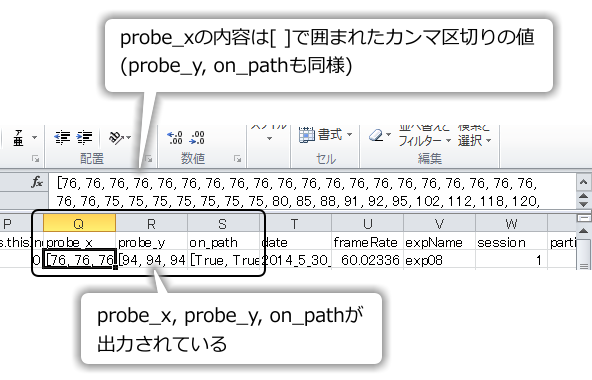Open the 書式 format menu
This screenshot has width=592, height=380.
326,134
